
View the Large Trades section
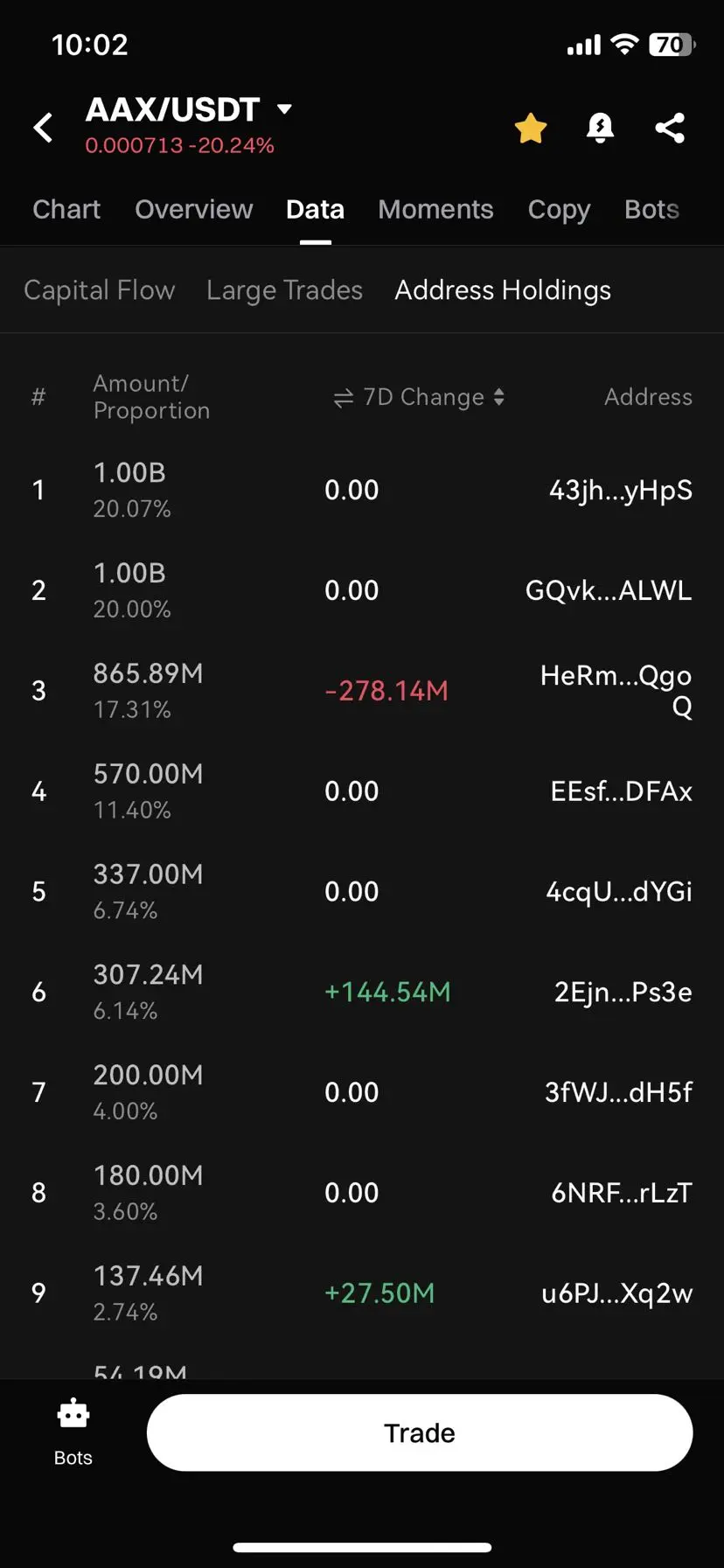(284, 290)
